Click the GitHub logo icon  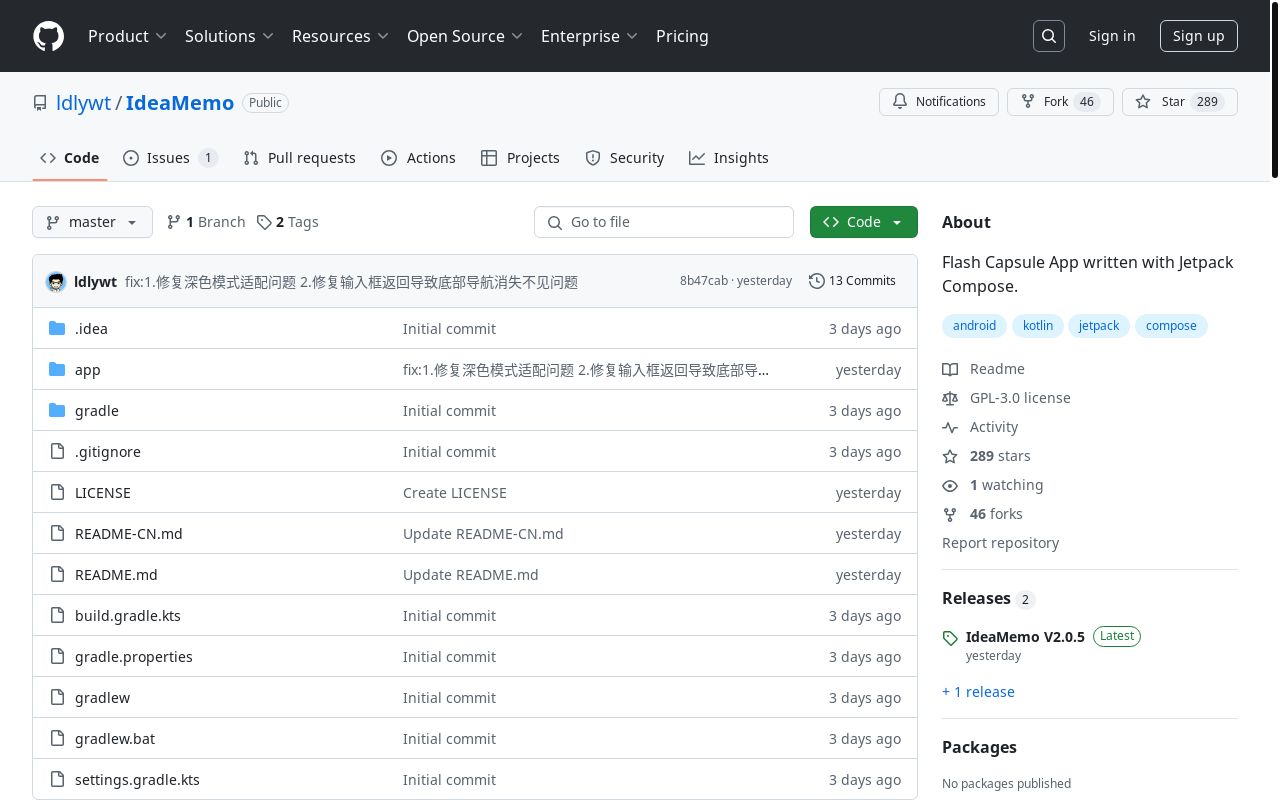coord(48,36)
